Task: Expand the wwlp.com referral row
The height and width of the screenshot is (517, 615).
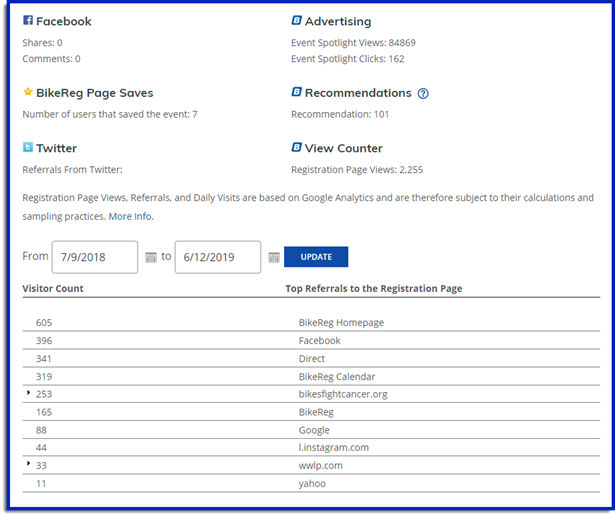Action: point(28,464)
